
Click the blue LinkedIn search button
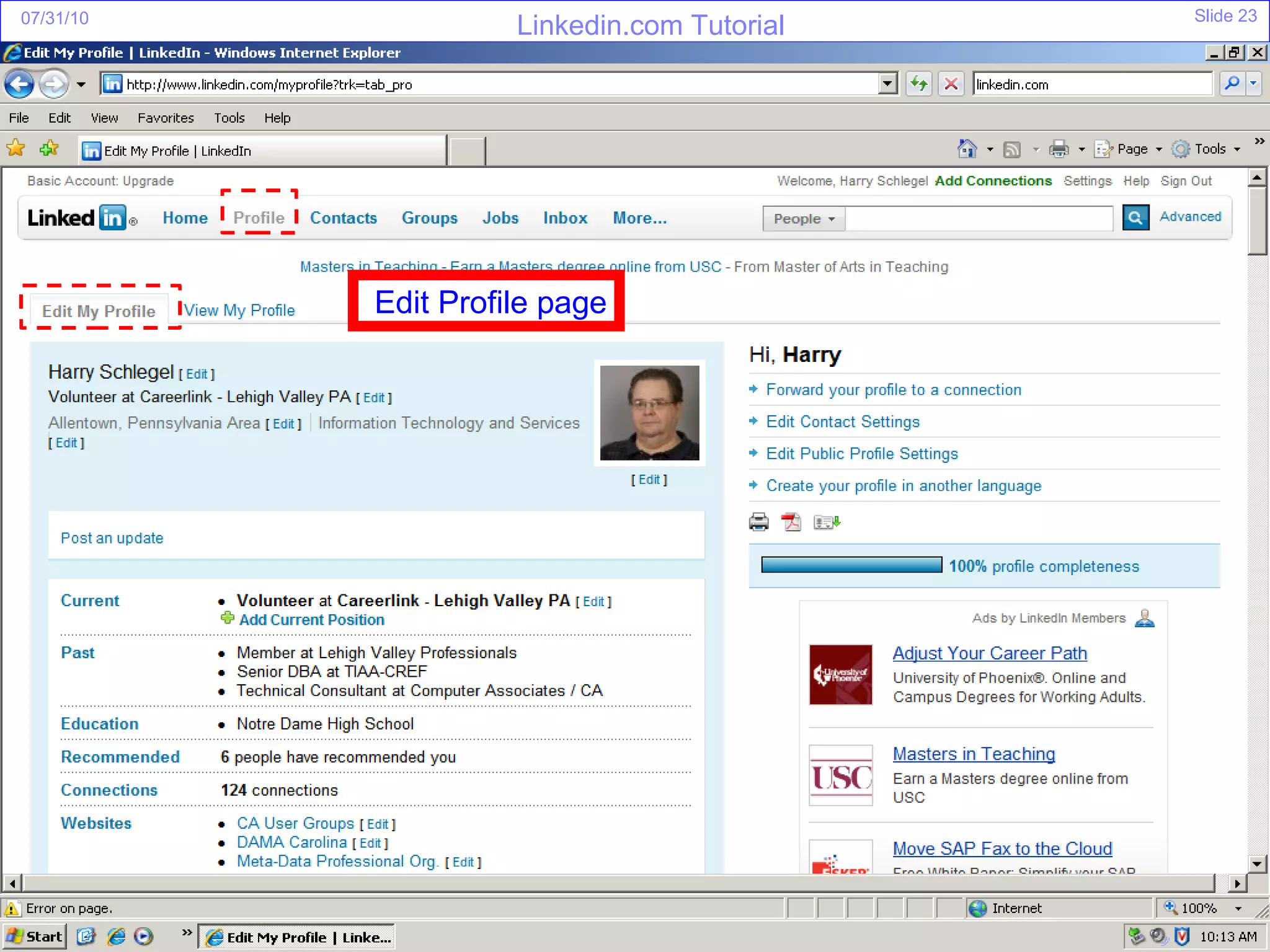pos(1135,218)
